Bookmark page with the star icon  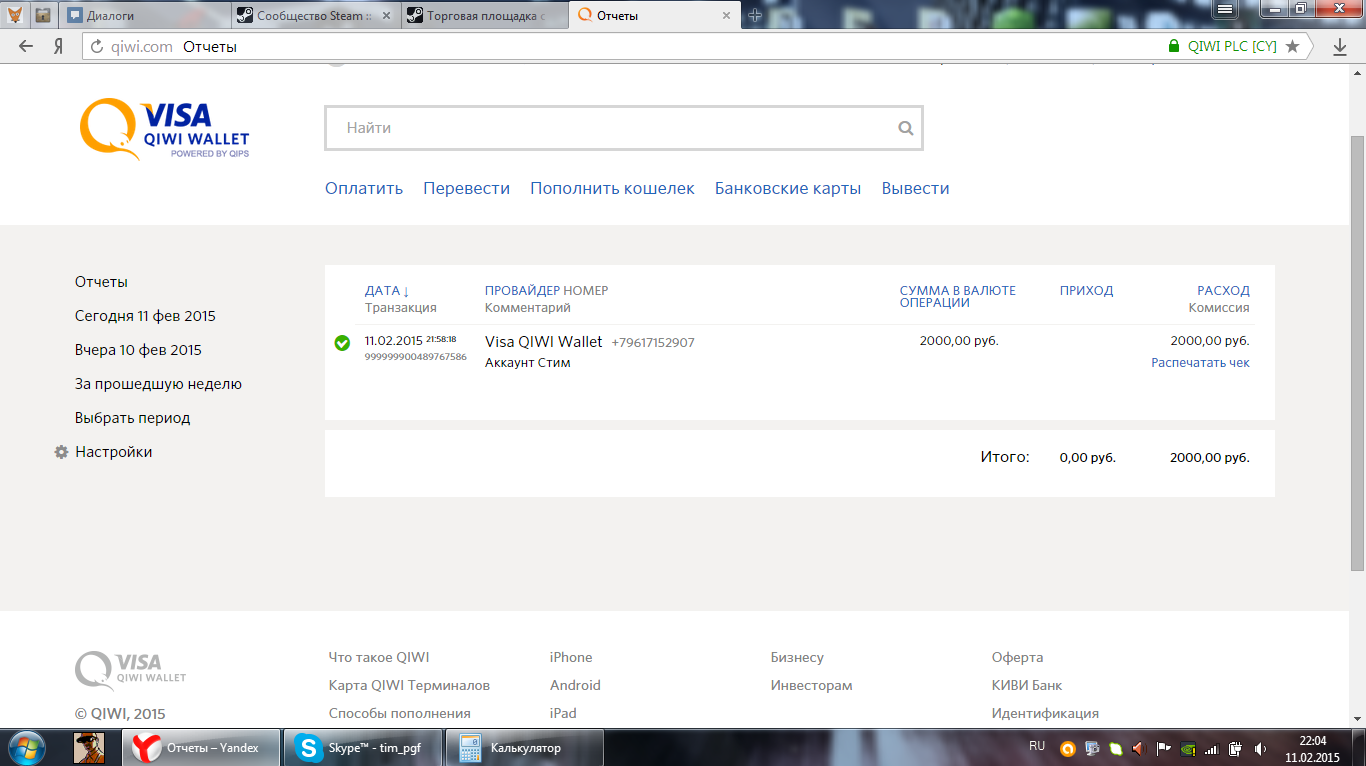pos(1293,46)
